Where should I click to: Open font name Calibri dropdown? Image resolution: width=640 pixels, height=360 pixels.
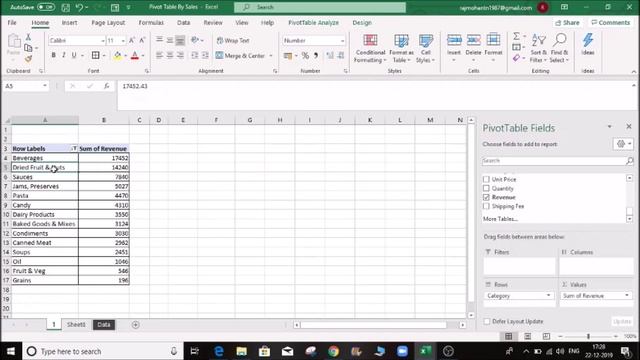pos(102,40)
